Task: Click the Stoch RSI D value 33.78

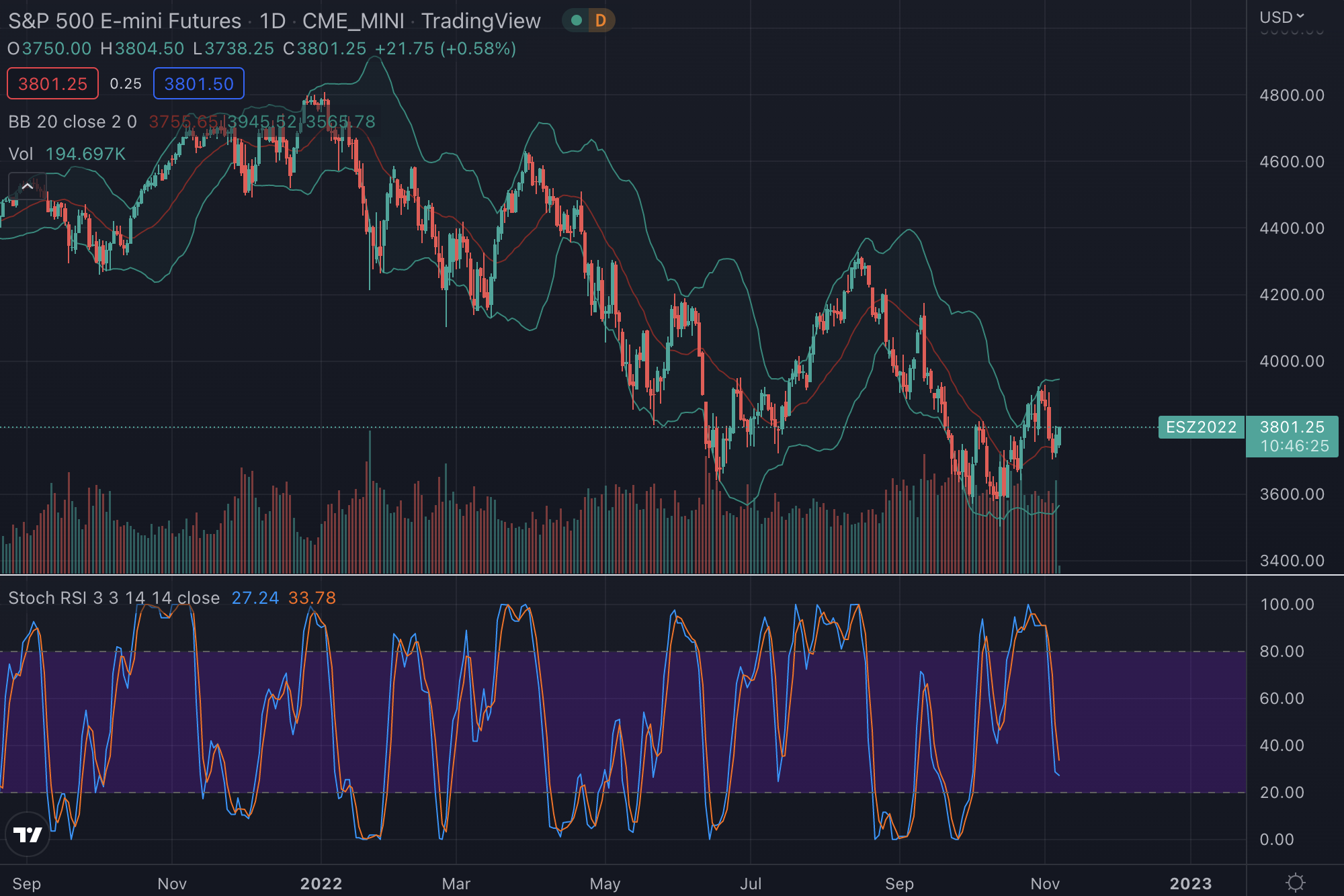Action: point(312,598)
